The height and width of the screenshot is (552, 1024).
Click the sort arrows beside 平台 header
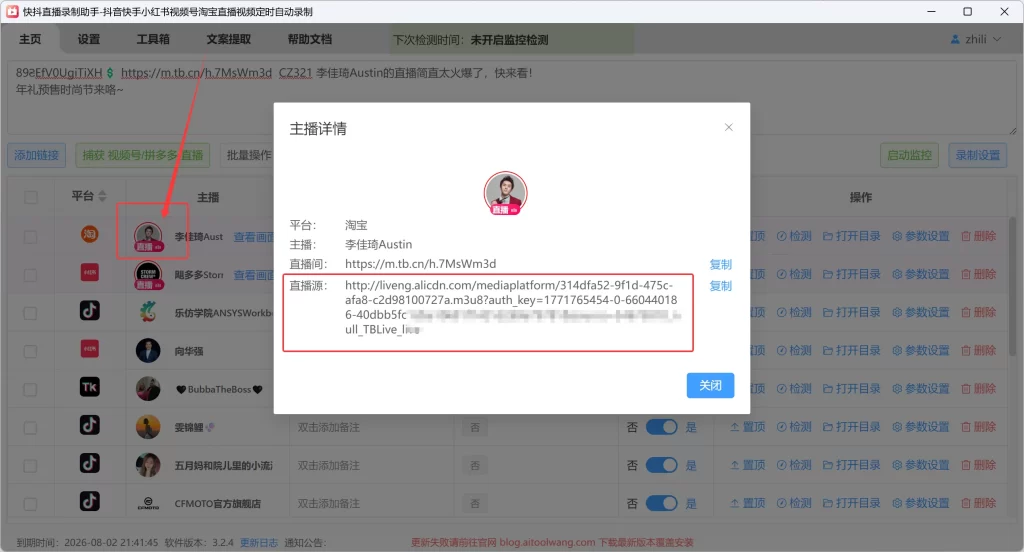tap(102, 196)
